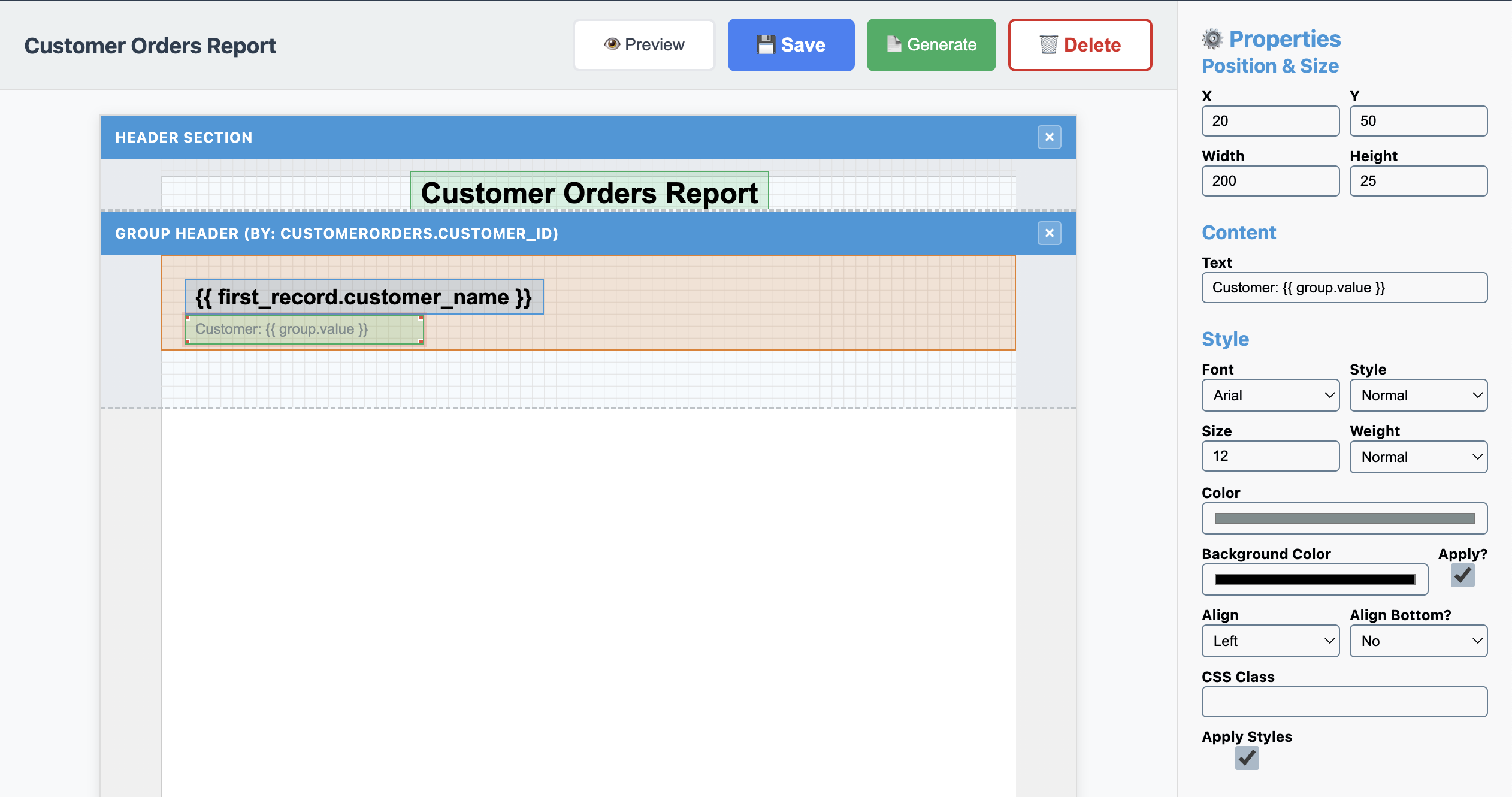Image resolution: width=1512 pixels, height=797 pixels.
Task: Expand the Style dropdown set to Normal
Action: 1418,395
